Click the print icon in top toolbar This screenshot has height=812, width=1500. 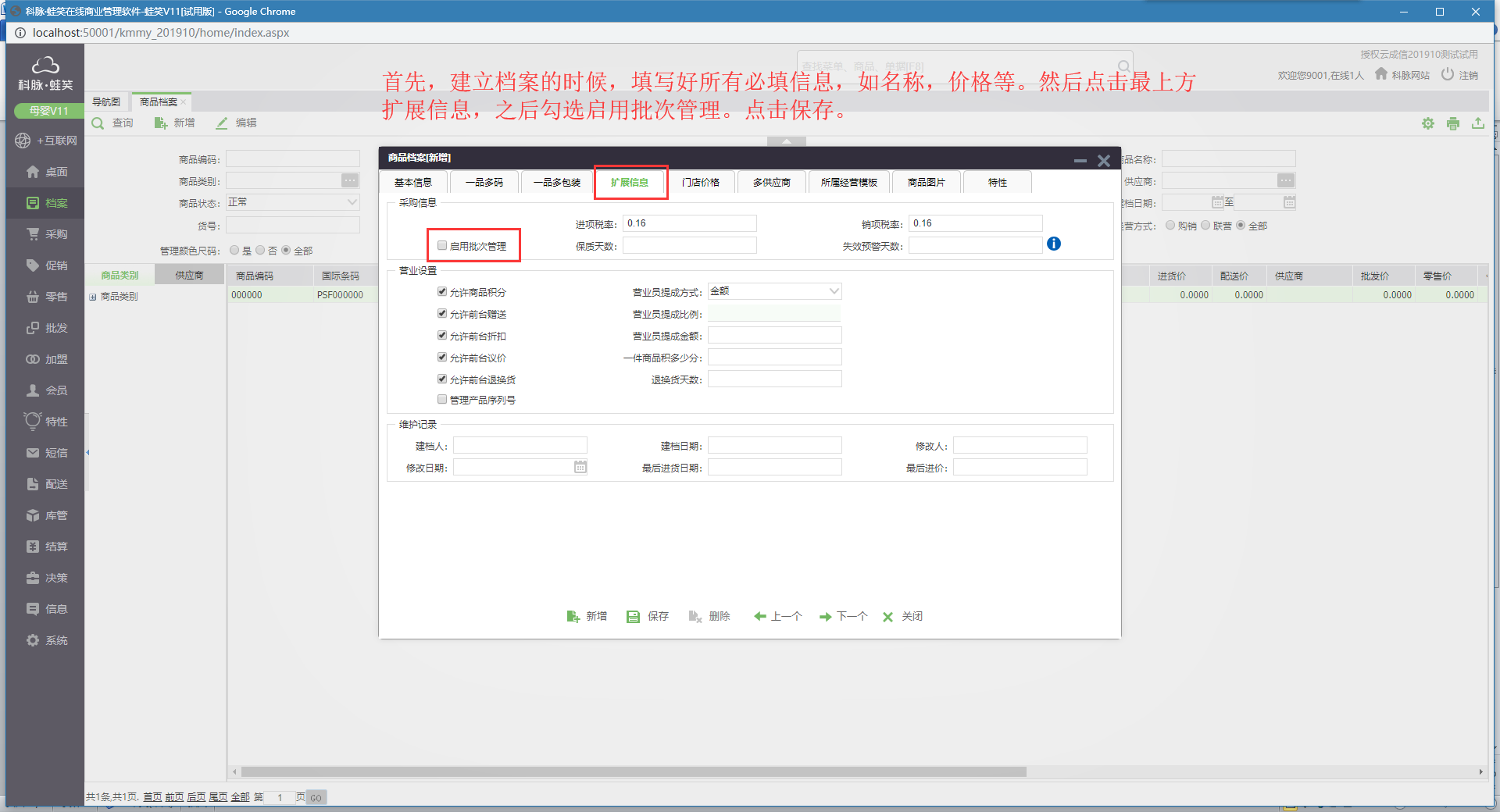point(1452,123)
